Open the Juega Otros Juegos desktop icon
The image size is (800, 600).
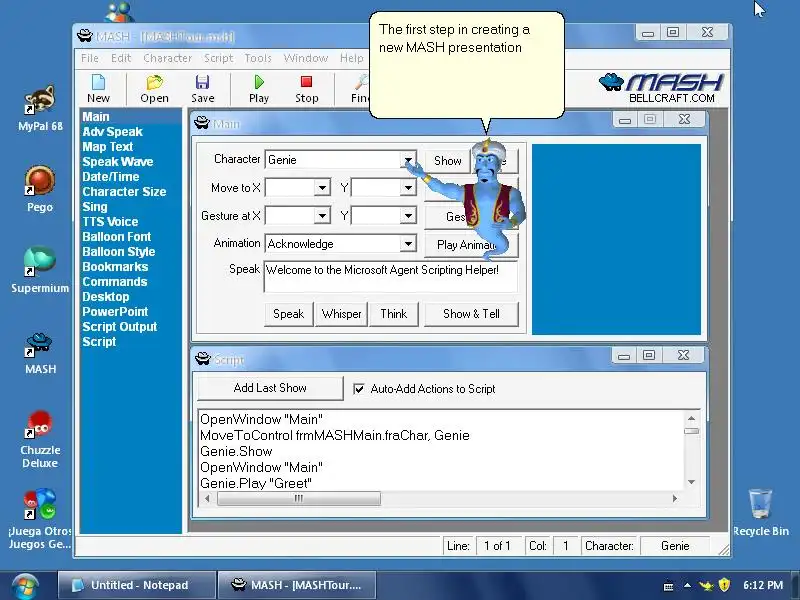(x=40, y=519)
